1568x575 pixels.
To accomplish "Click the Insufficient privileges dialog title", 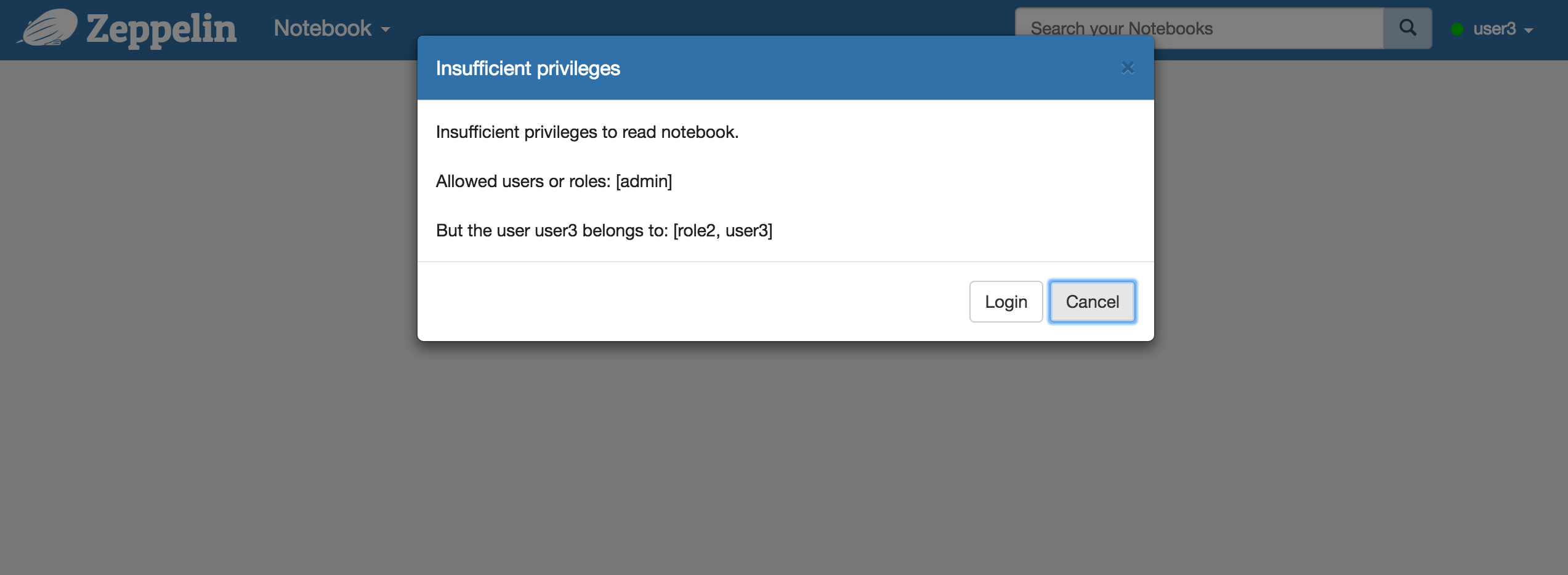I will click(x=528, y=68).
